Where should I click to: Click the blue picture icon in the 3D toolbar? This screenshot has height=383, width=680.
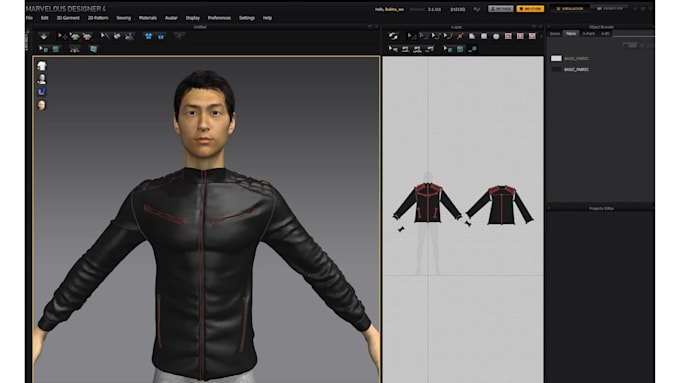(x=93, y=49)
